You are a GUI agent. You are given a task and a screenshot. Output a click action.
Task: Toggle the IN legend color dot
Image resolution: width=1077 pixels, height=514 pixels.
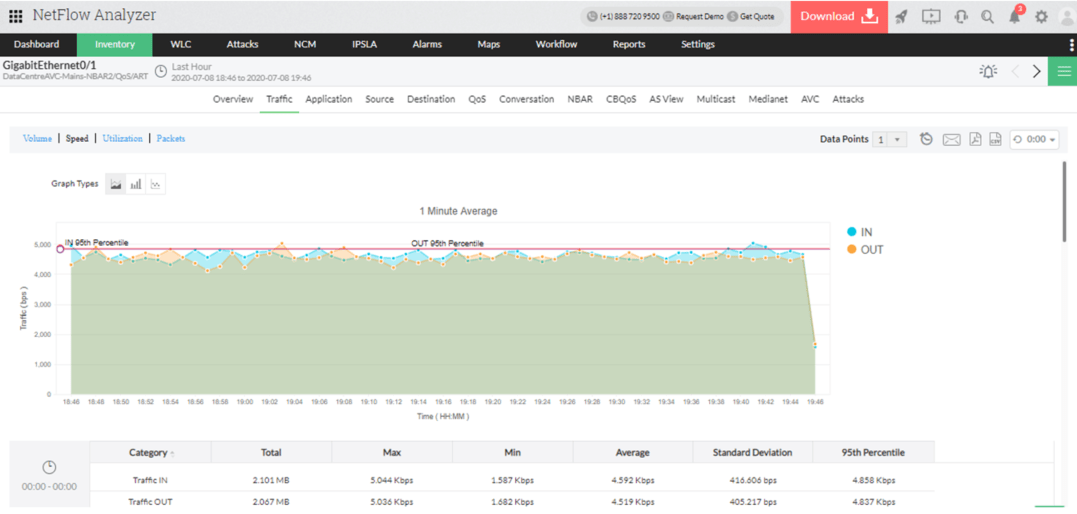click(x=852, y=232)
